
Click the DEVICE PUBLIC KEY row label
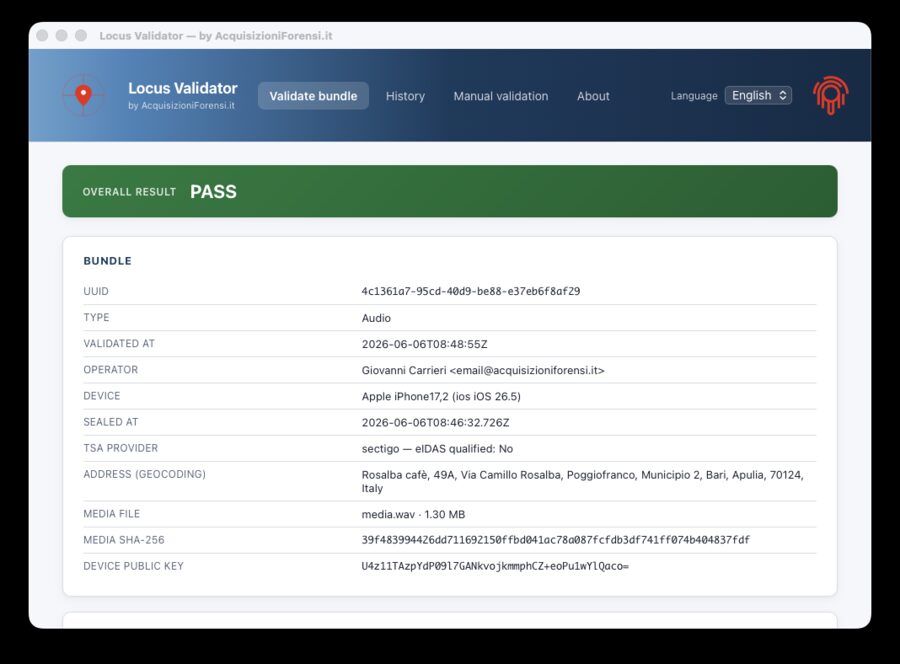click(134, 566)
